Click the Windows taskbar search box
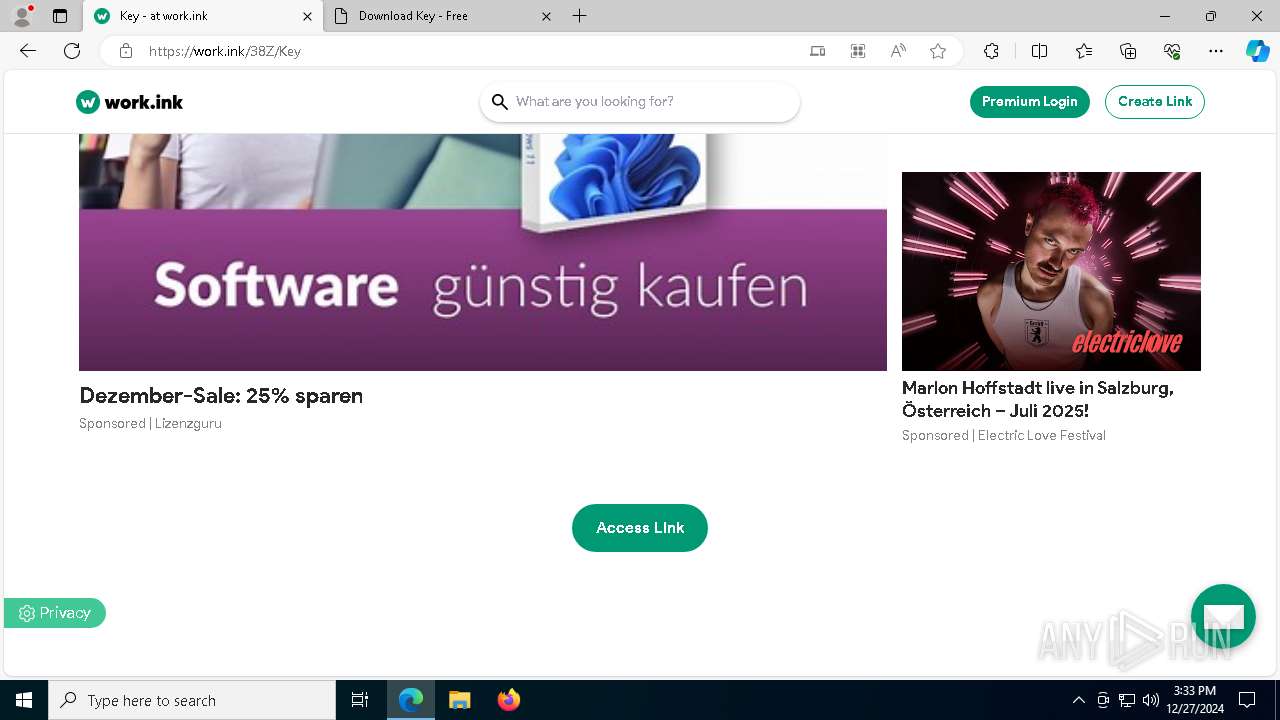Image resolution: width=1280 pixels, height=720 pixels. click(x=192, y=700)
